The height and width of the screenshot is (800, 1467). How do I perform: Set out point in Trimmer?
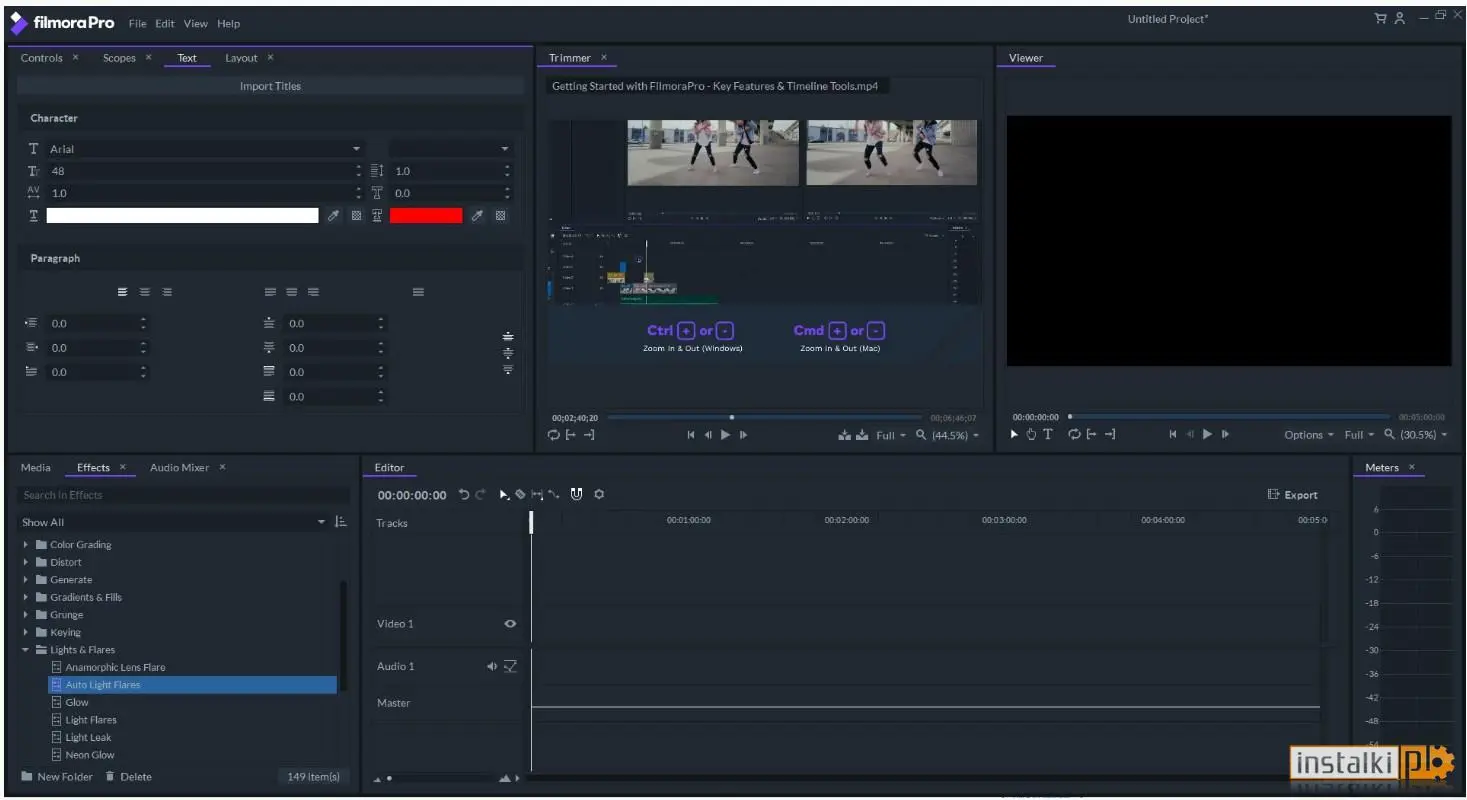click(589, 435)
